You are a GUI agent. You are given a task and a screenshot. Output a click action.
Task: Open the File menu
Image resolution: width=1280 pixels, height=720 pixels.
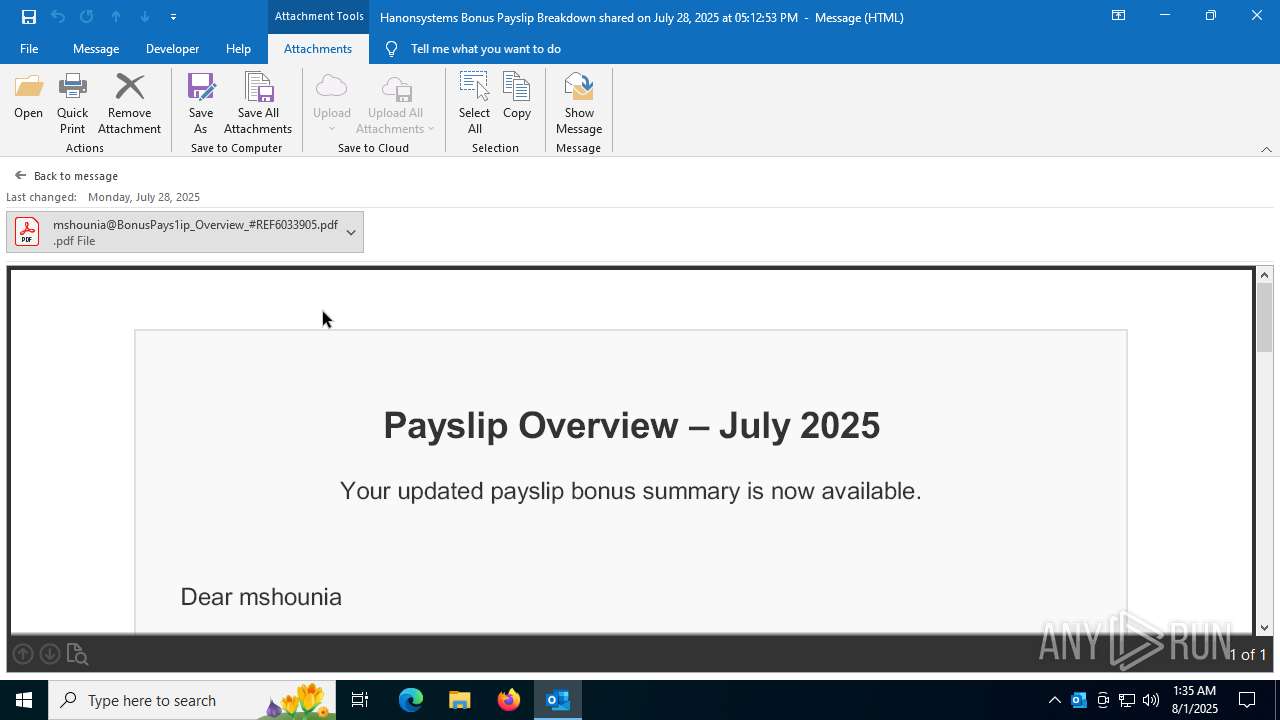pyautogui.click(x=29, y=49)
